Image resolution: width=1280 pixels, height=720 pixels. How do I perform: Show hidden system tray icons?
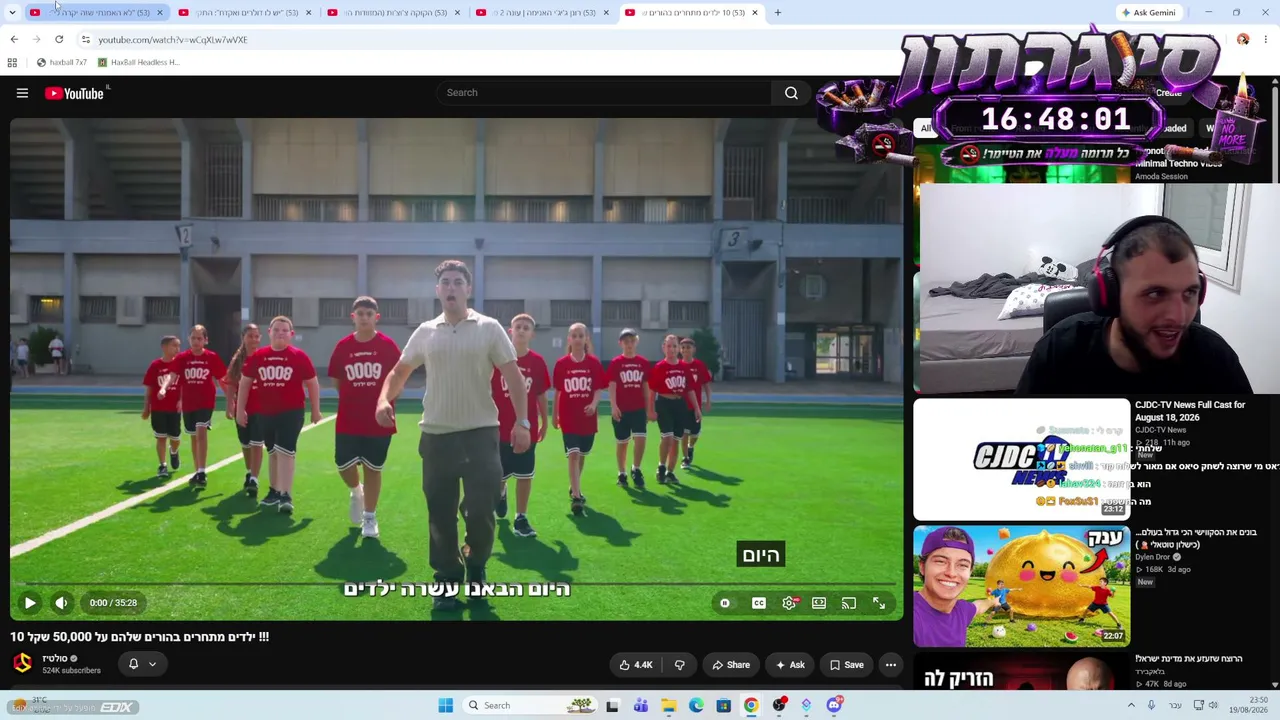pyautogui.click(x=1131, y=706)
